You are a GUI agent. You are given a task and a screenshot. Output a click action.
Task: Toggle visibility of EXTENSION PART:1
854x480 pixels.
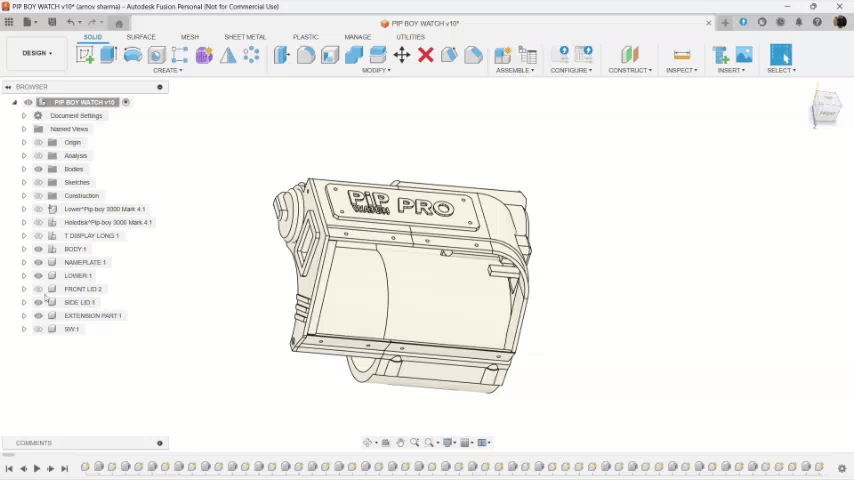(x=38, y=315)
